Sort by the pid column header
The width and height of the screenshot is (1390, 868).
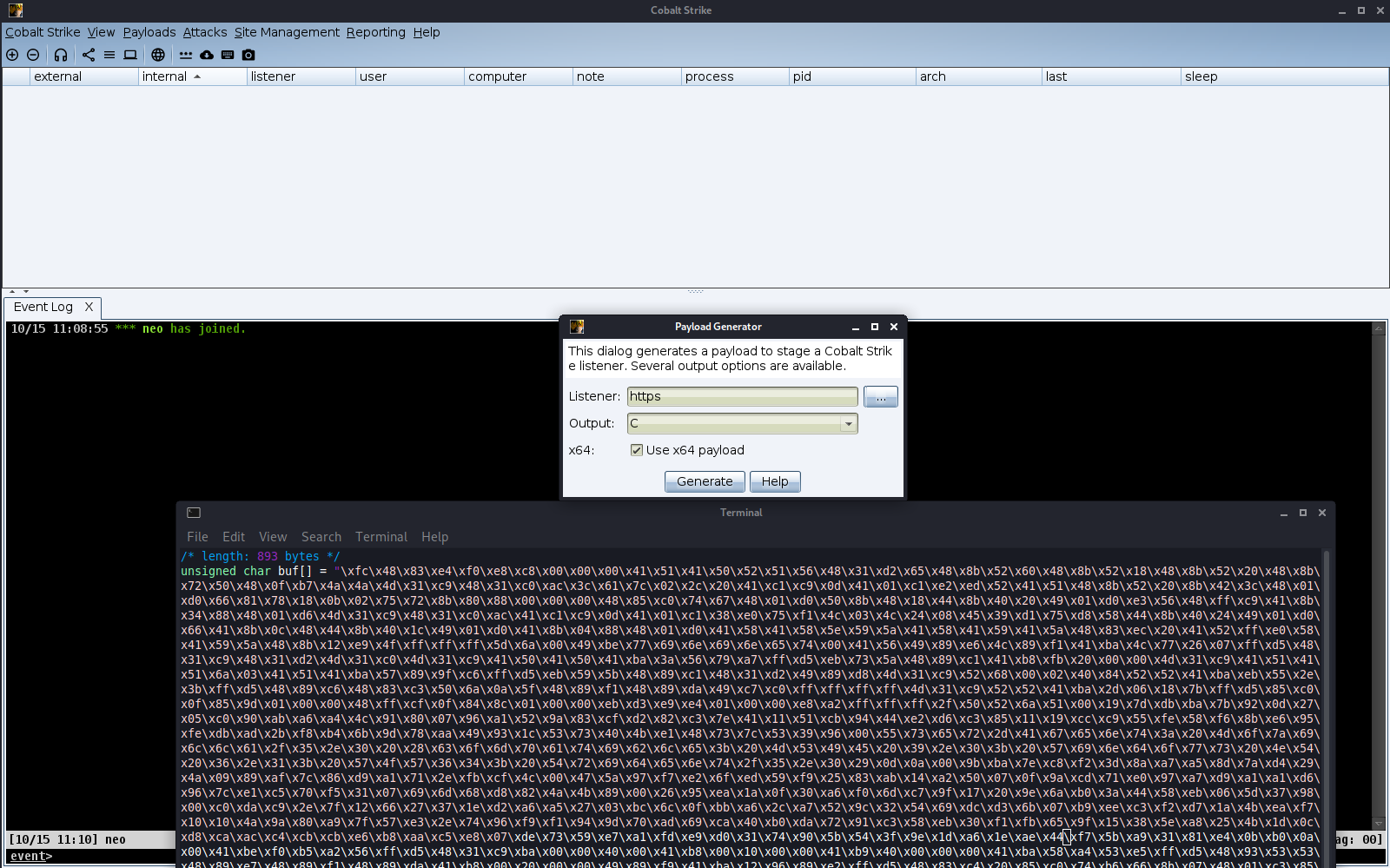click(x=852, y=76)
